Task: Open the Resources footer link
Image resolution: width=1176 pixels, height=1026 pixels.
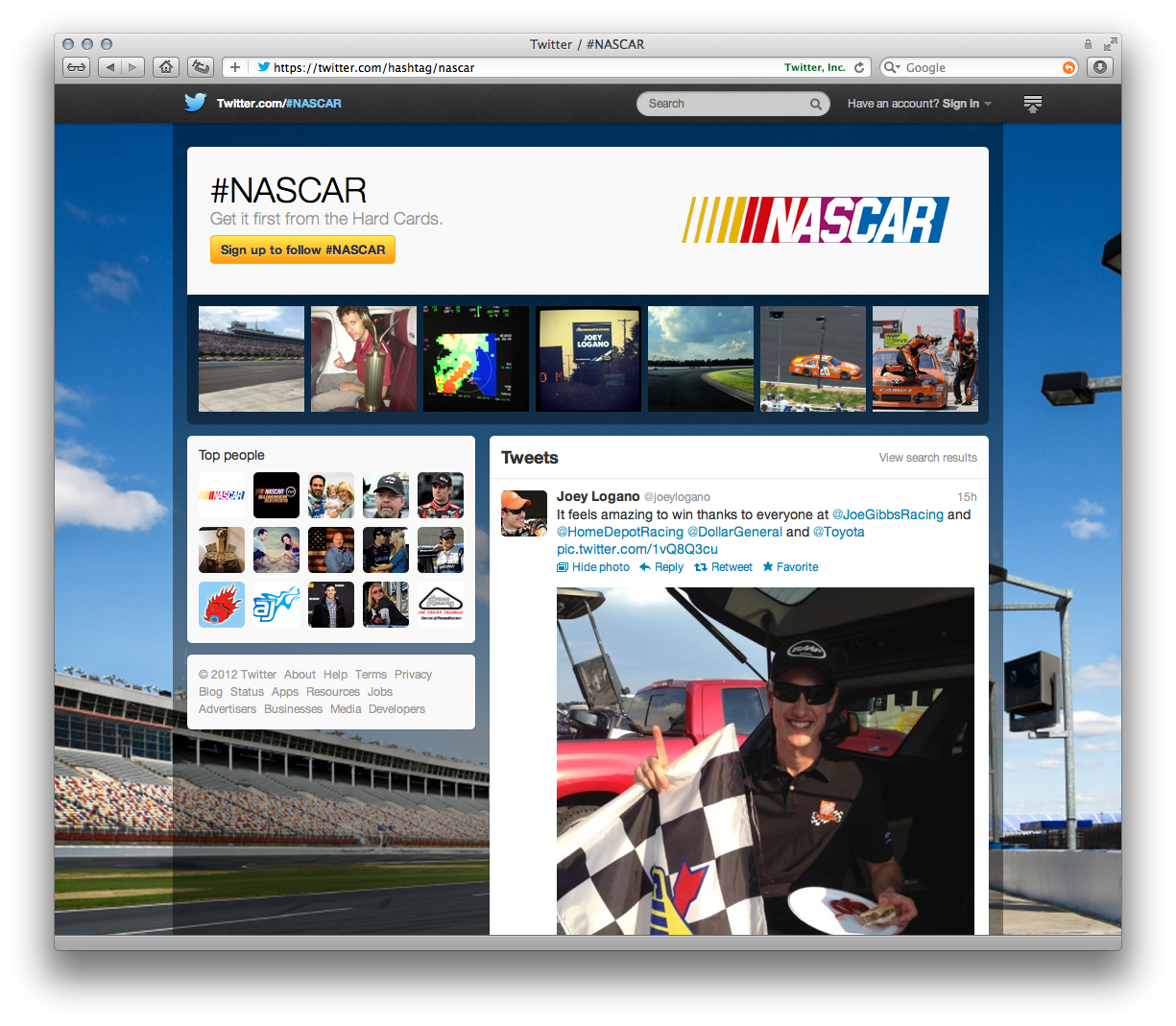Action: pyautogui.click(x=333, y=692)
